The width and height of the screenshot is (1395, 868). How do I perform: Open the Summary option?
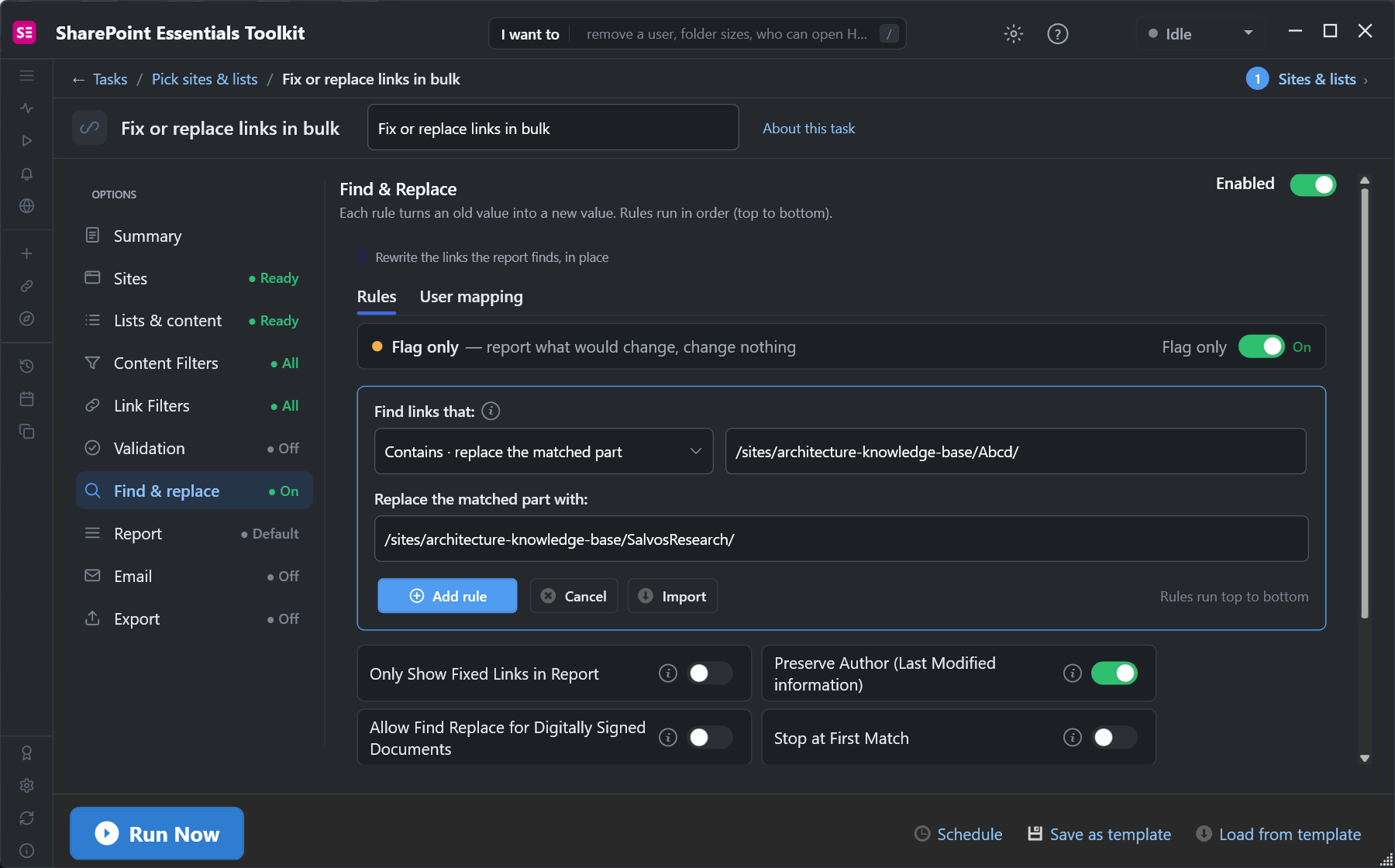195,236
